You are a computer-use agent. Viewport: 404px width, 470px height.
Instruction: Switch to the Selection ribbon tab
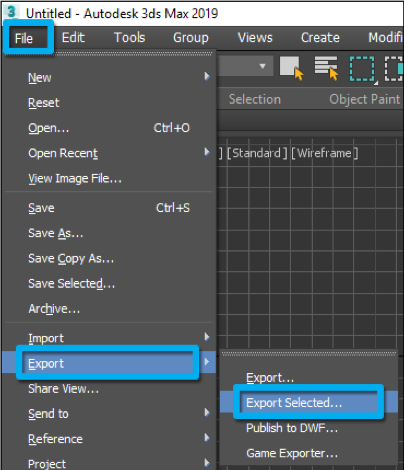[255, 99]
